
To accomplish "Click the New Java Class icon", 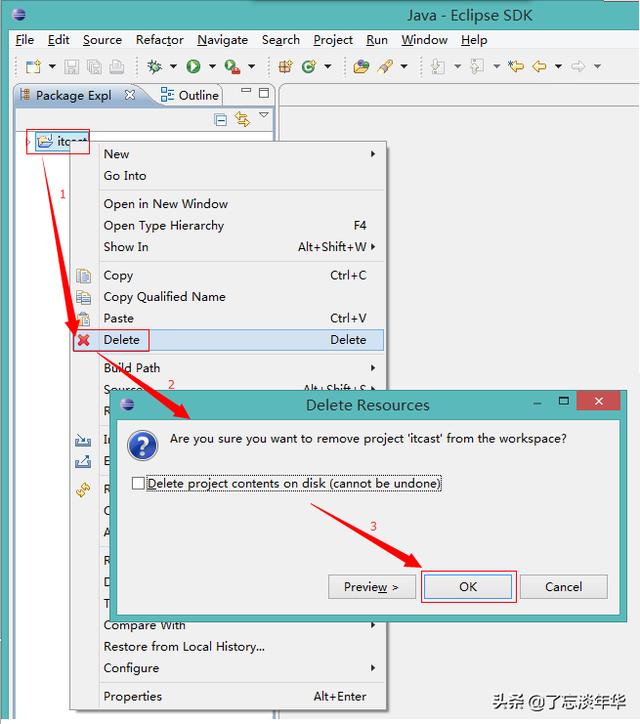I will click(x=309, y=66).
